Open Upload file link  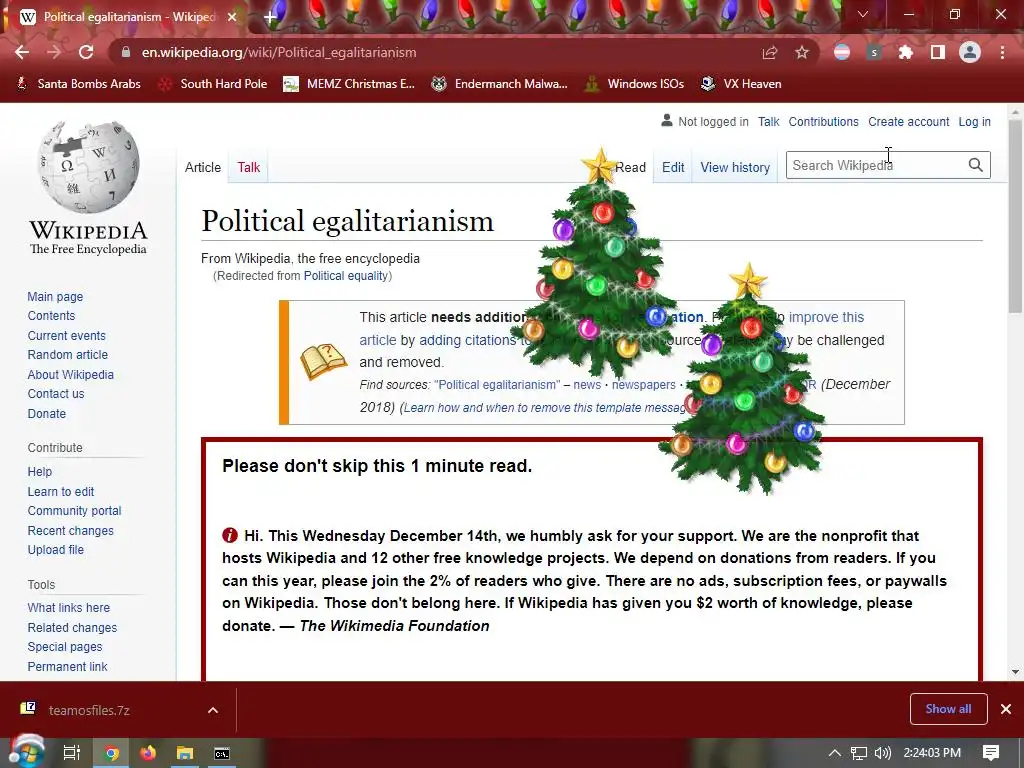tap(56, 550)
